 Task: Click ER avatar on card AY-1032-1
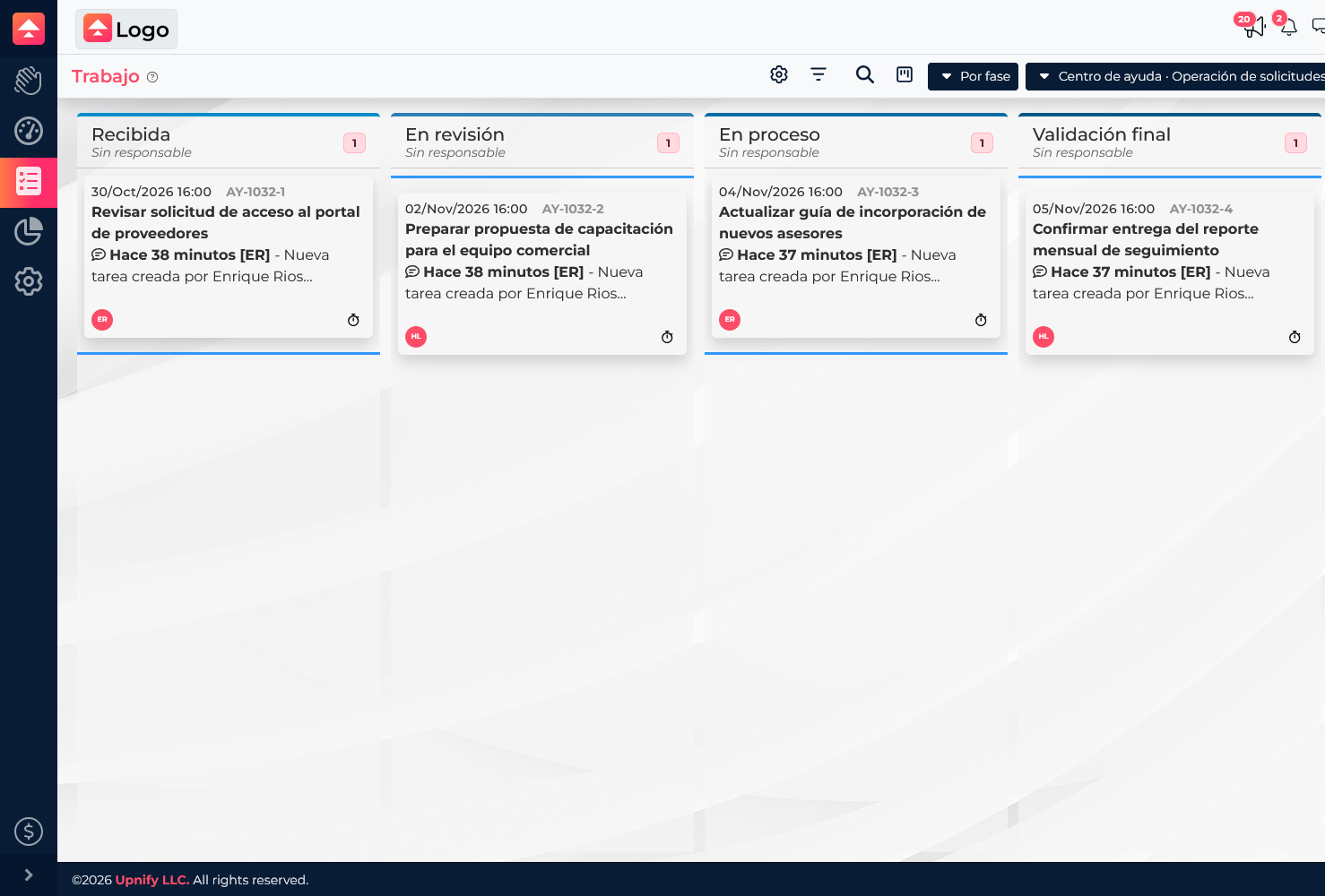click(102, 320)
